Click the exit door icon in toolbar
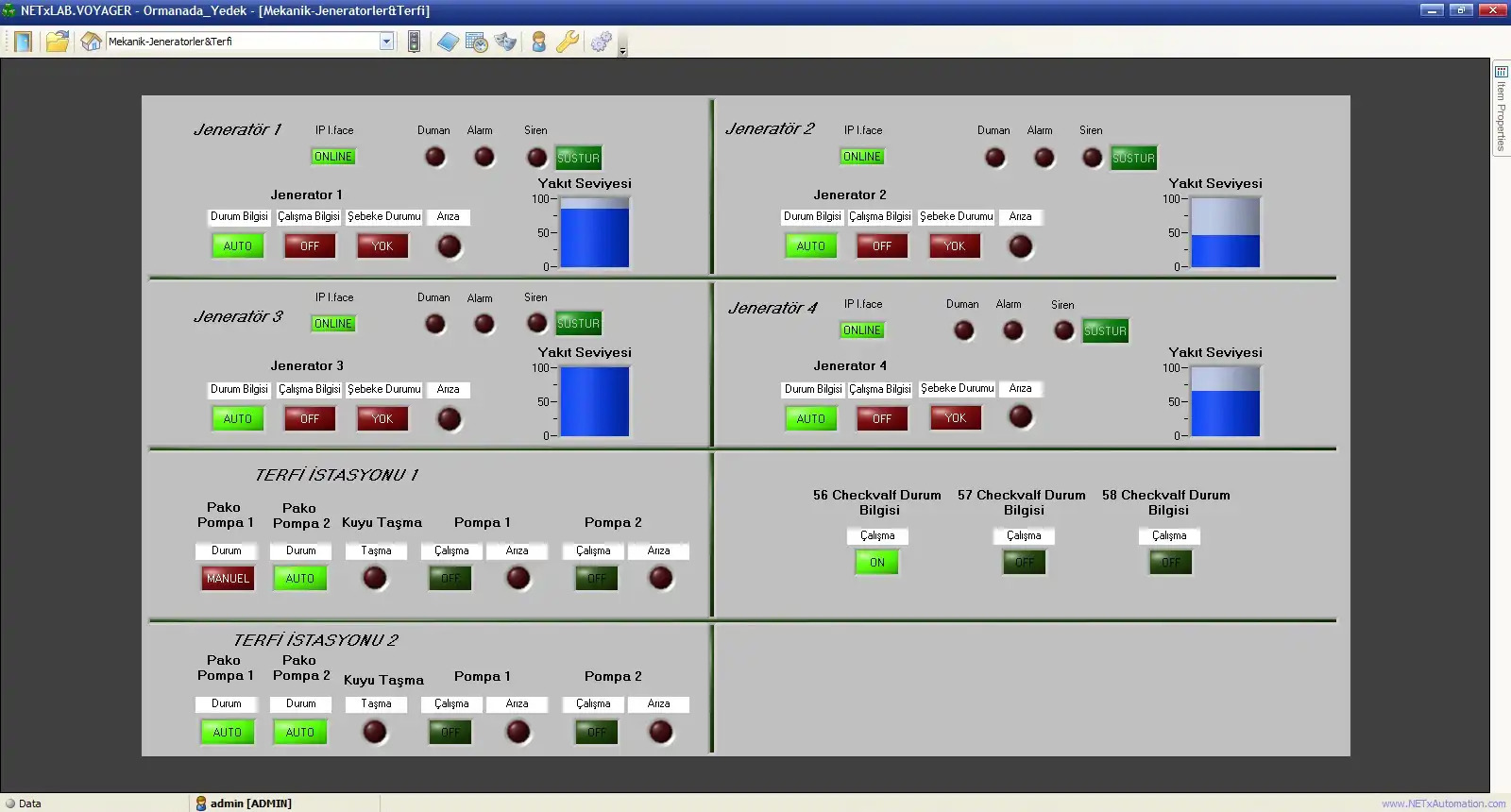This screenshot has width=1511, height=812. 23,42
